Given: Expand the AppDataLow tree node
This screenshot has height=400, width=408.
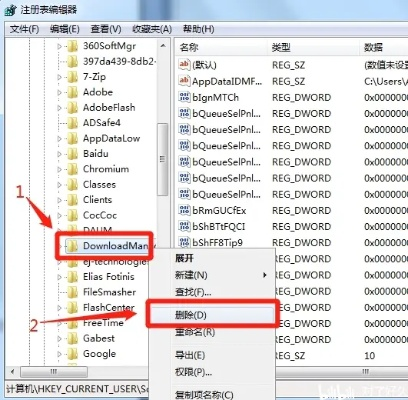Looking at the screenshot, I should point(60,138).
